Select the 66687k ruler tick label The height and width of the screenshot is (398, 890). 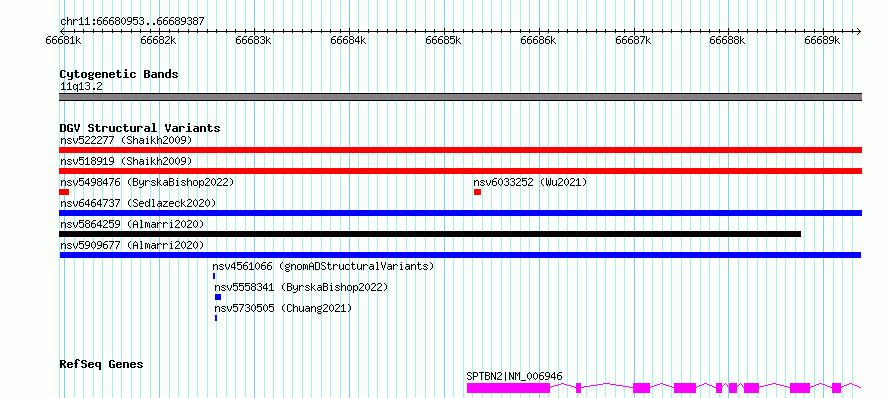point(633,41)
